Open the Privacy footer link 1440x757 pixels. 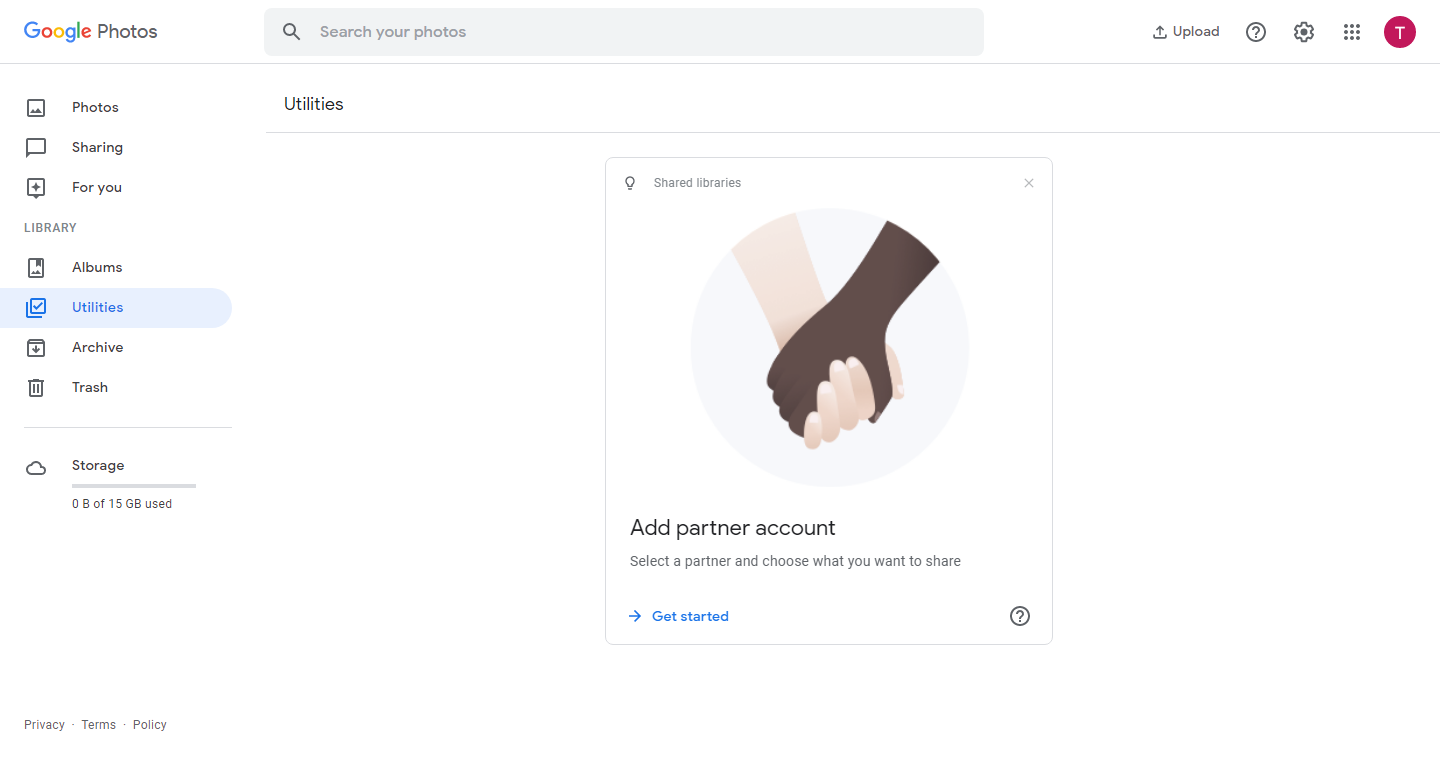coord(44,725)
